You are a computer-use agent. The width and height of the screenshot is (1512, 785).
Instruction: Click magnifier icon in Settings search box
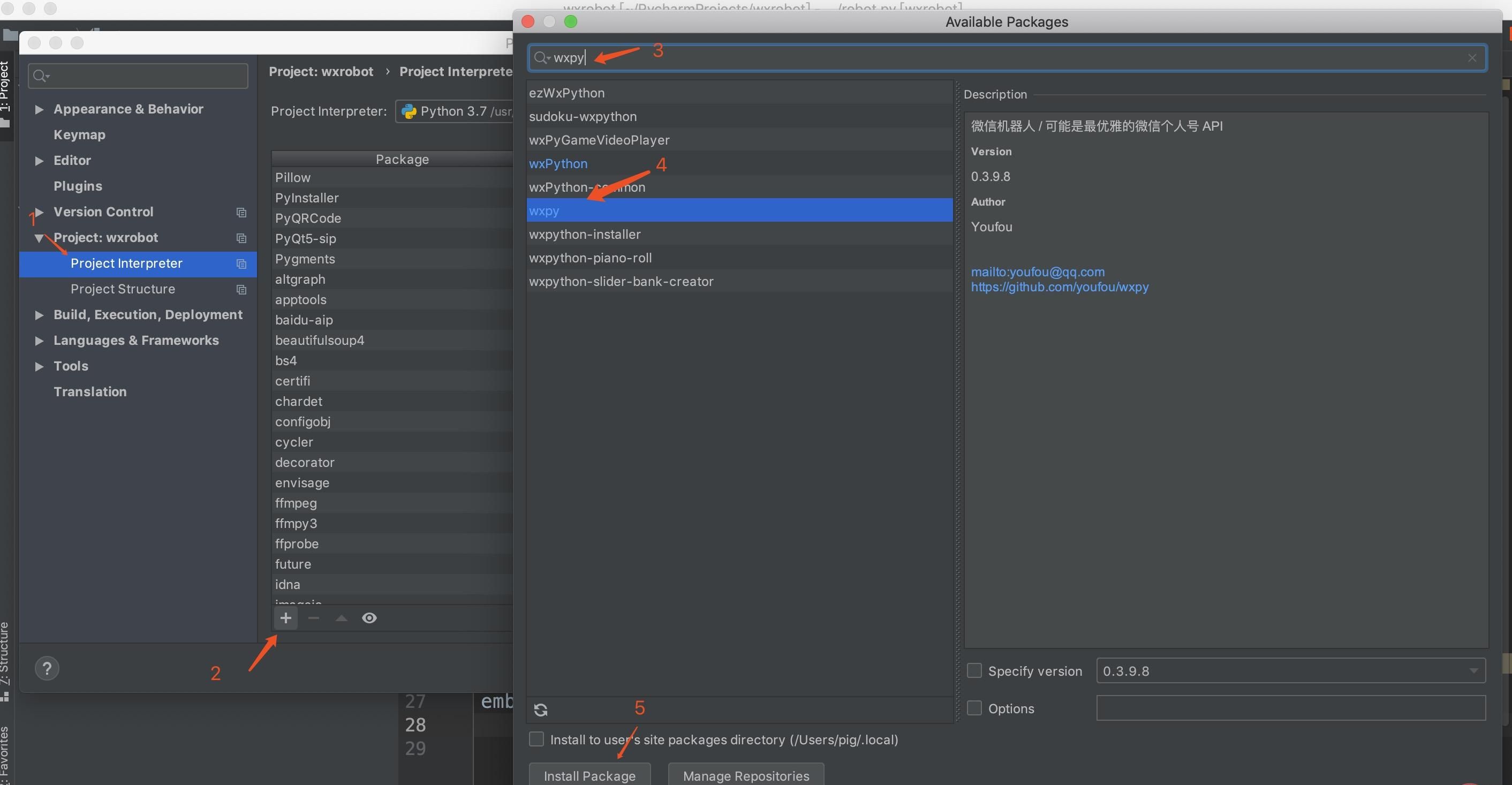coord(41,76)
